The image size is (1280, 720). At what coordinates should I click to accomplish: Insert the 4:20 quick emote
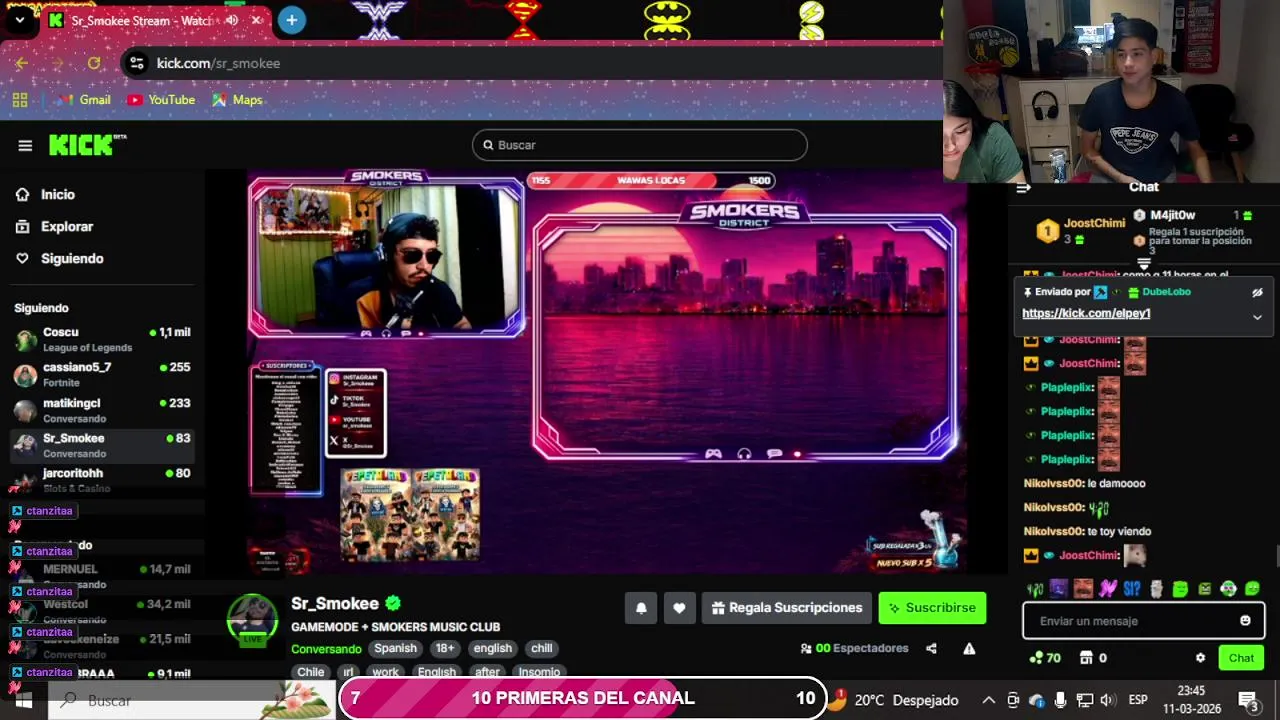click(x=1035, y=589)
